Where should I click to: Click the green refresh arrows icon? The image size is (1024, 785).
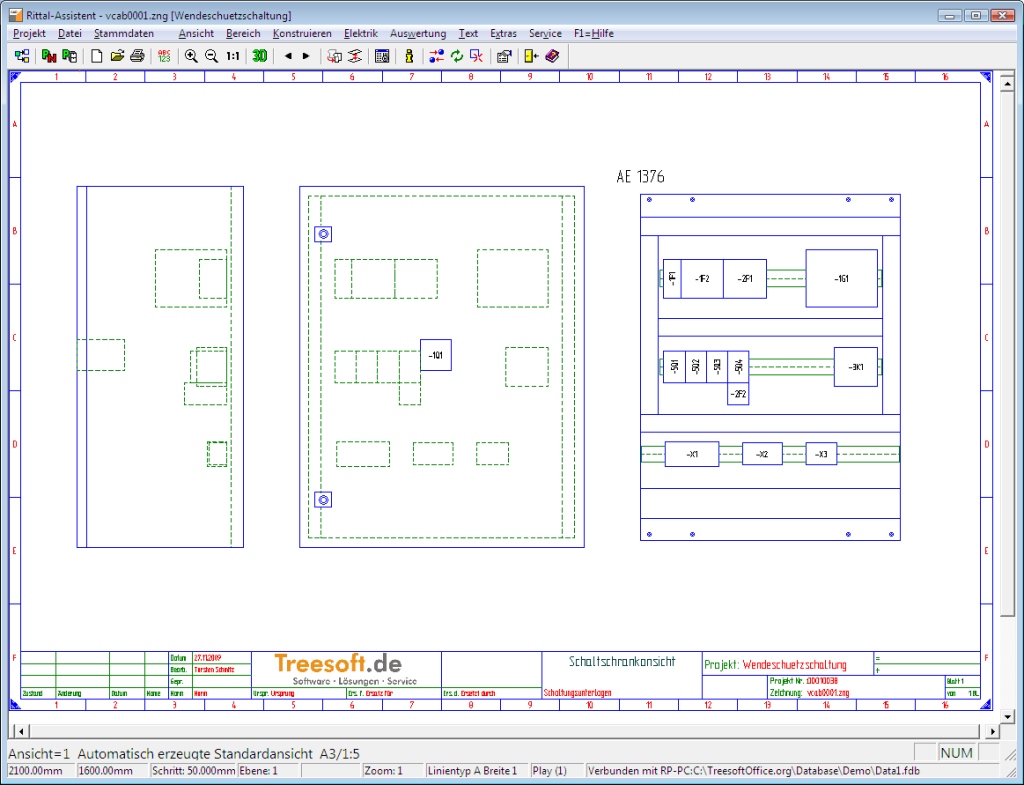tap(457, 56)
